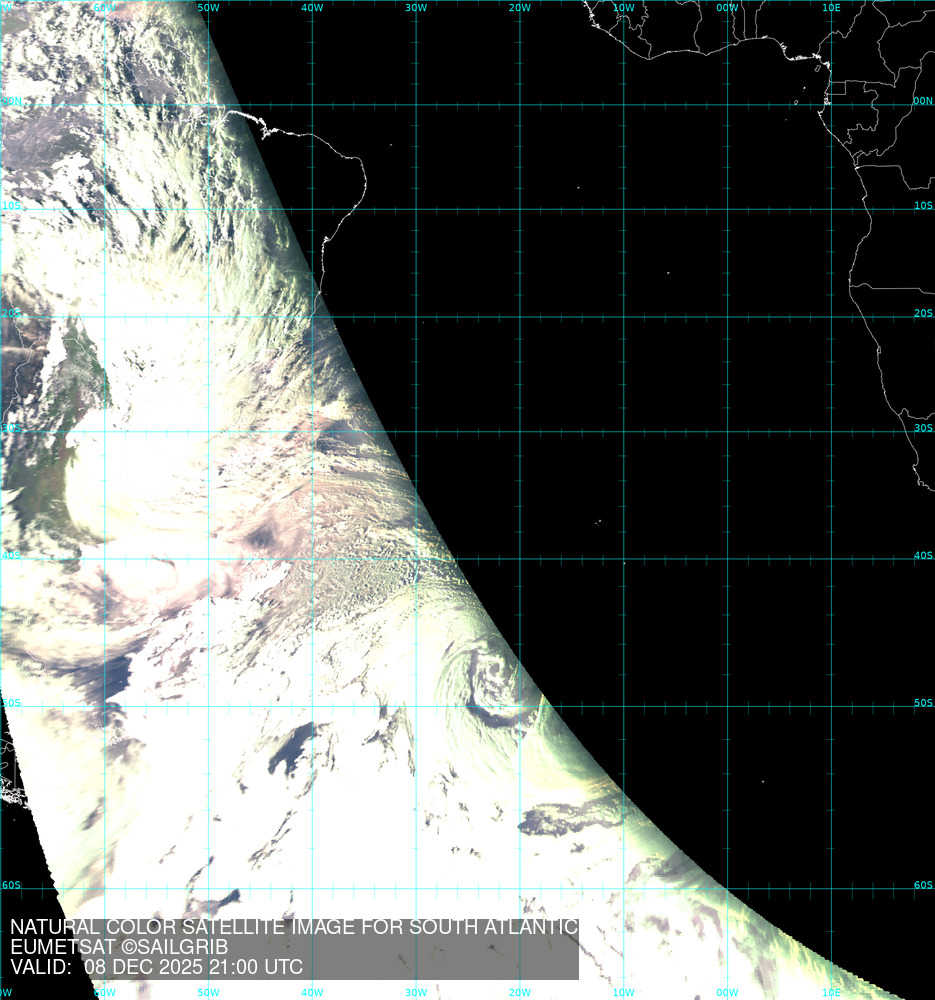Viewport: 935px width, 1000px height.
Task: Click the 50W longitude label at top
Action: (x=208, y=8)
